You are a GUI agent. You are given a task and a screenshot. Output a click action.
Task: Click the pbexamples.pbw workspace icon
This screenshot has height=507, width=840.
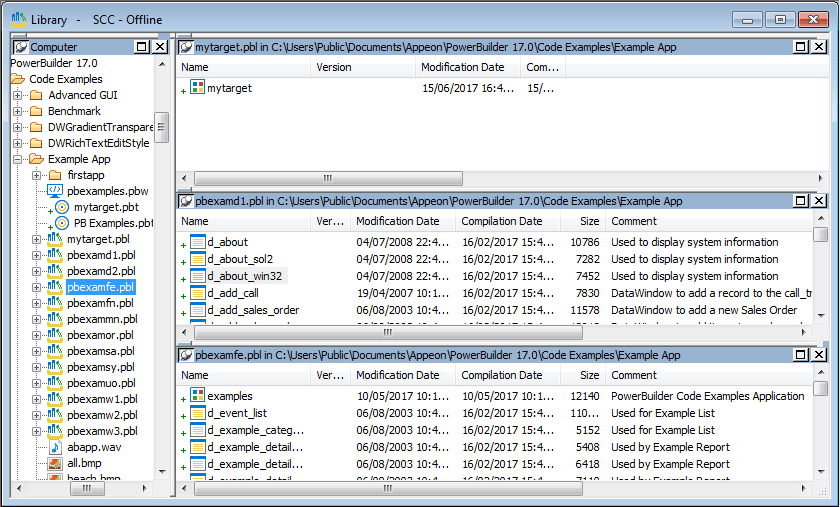click(55, 191)
